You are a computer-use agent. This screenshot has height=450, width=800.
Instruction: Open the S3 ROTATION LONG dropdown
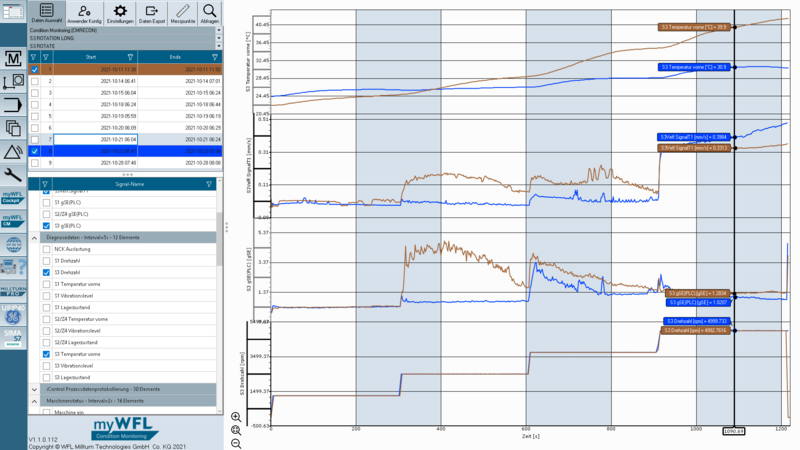[x=125, y=38]
